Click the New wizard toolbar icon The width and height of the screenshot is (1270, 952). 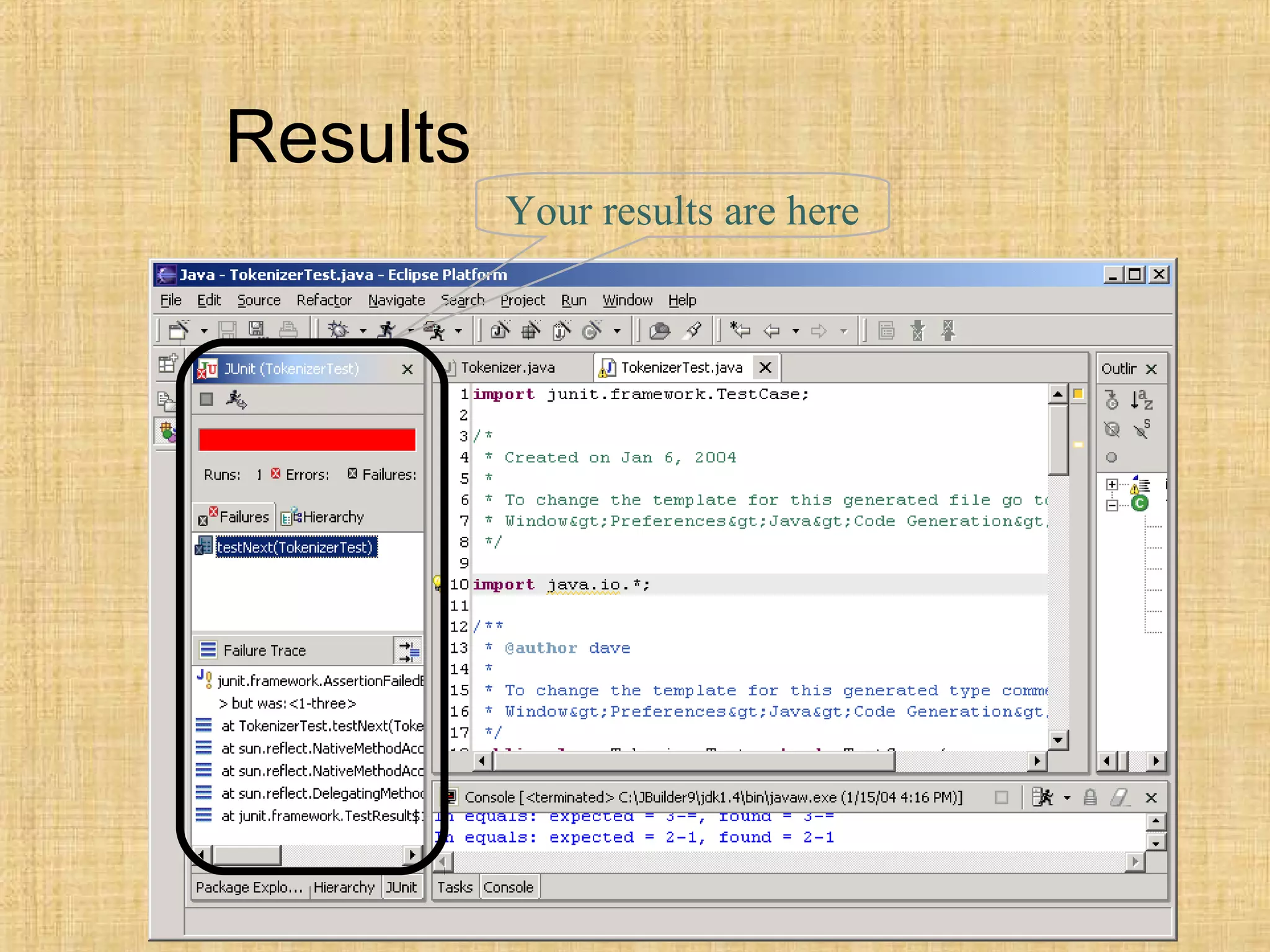coord(179,330)
